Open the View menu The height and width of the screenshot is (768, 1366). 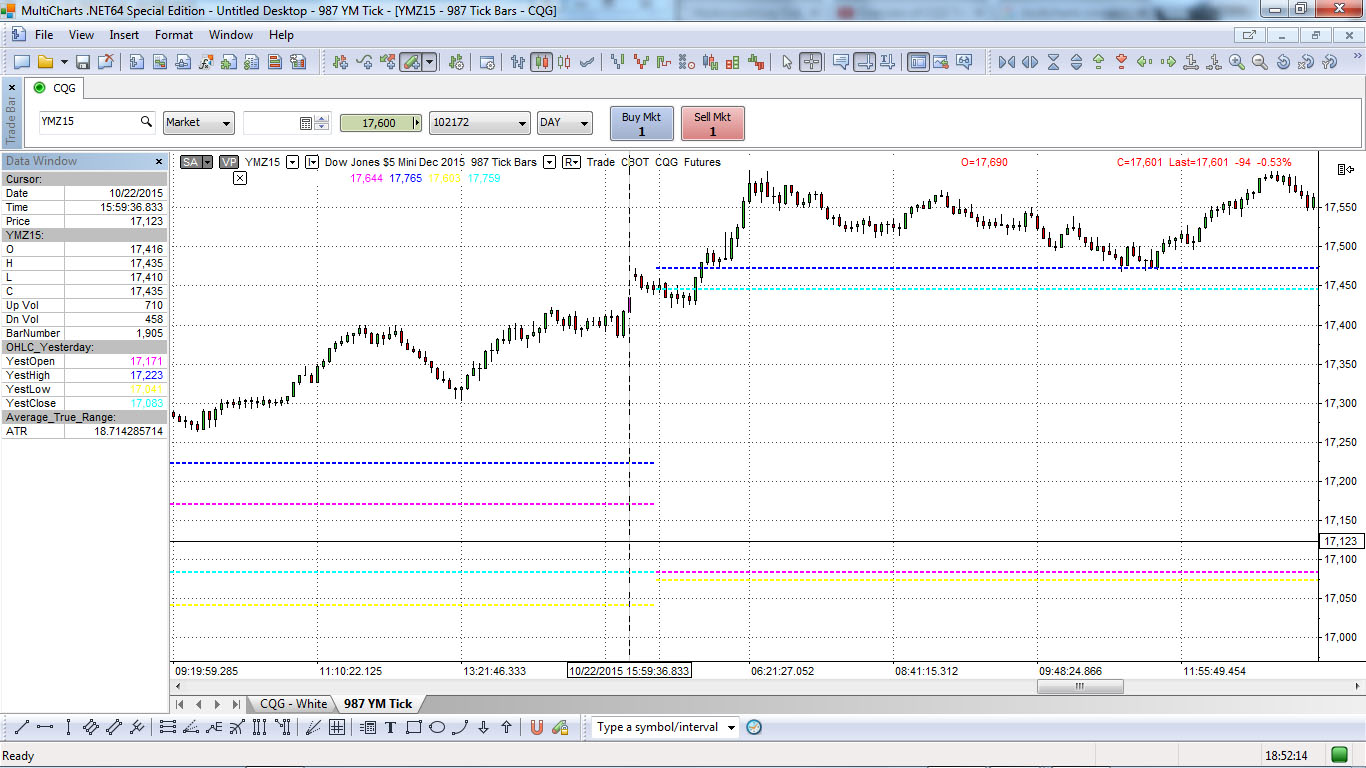point(82,35)
